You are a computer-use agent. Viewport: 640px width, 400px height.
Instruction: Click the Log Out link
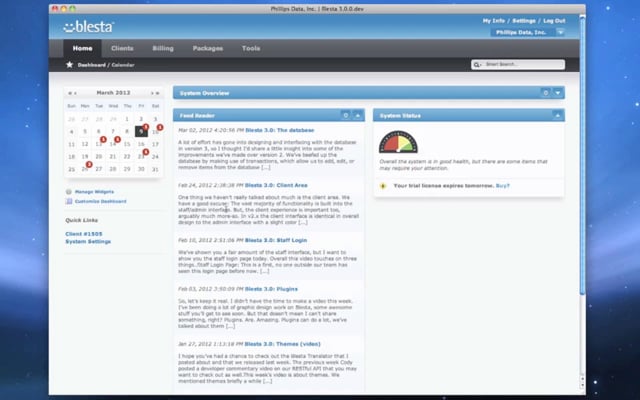coord(554,21)
